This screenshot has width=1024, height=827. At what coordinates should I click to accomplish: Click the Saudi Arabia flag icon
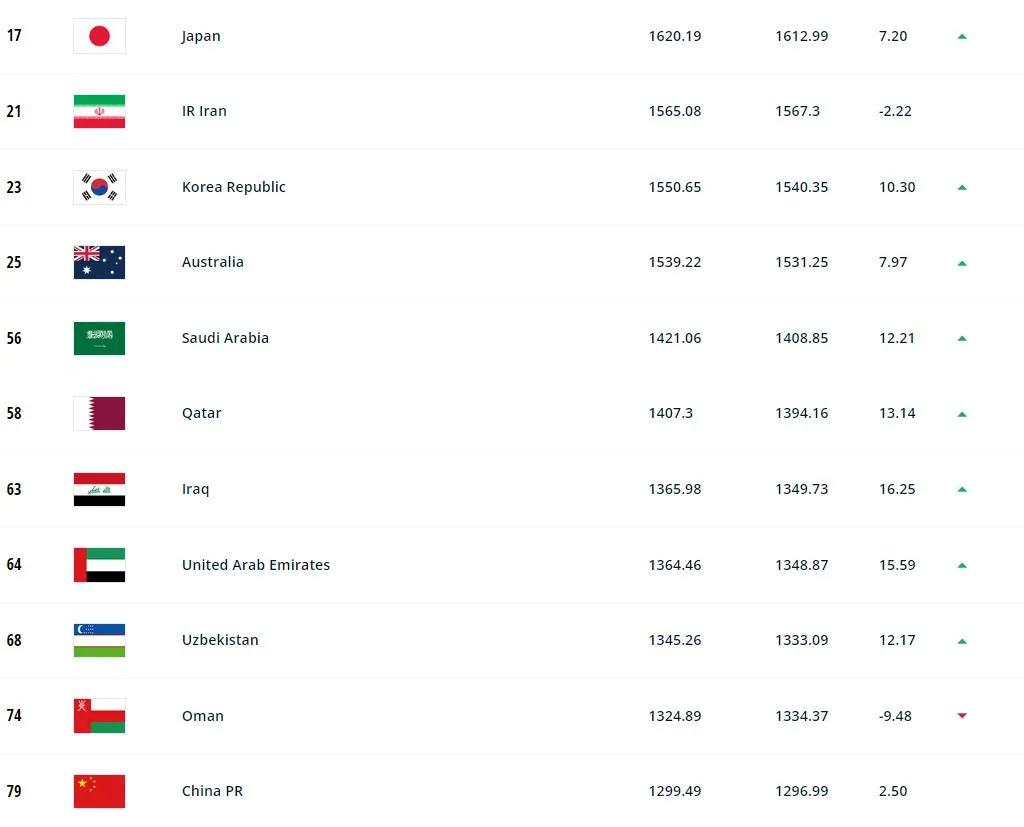tap(99, 338)
